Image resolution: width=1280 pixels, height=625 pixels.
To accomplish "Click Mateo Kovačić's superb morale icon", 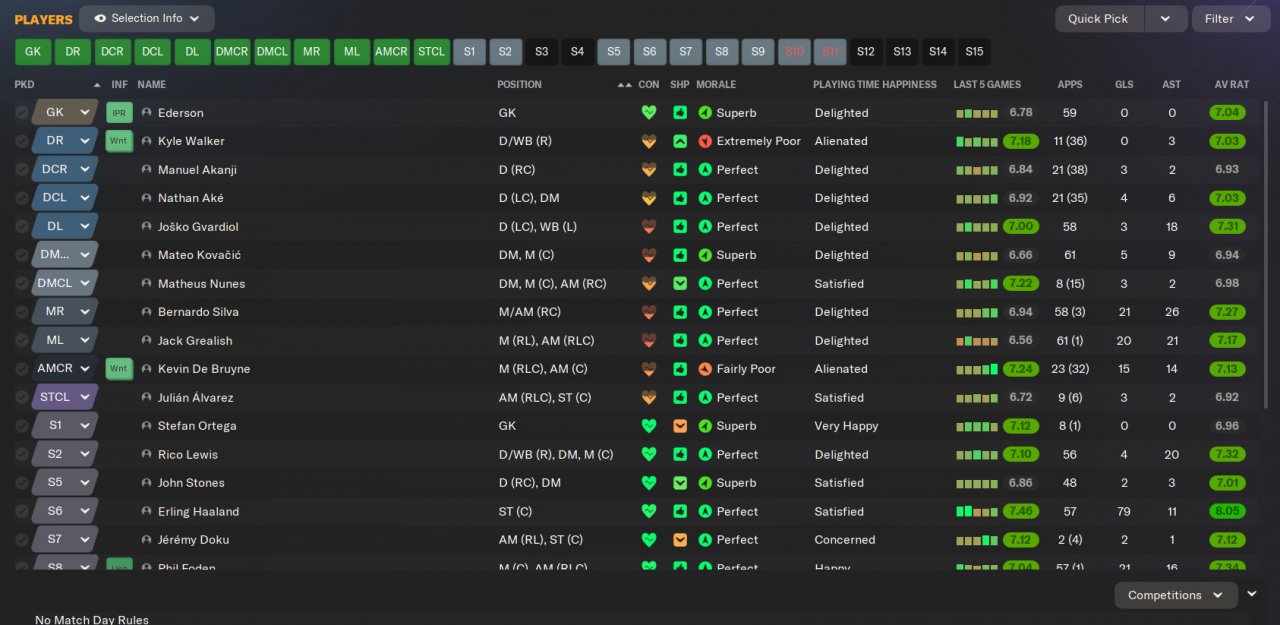I will (705, 255).
